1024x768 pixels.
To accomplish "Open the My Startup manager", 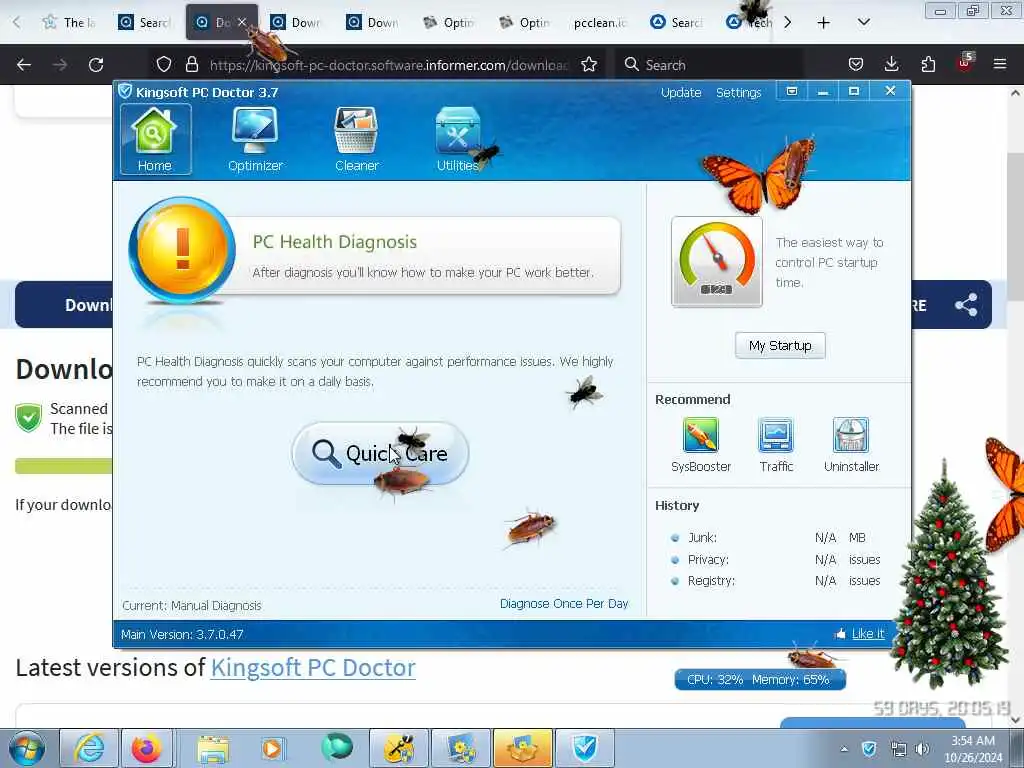I will click(780, 345).
